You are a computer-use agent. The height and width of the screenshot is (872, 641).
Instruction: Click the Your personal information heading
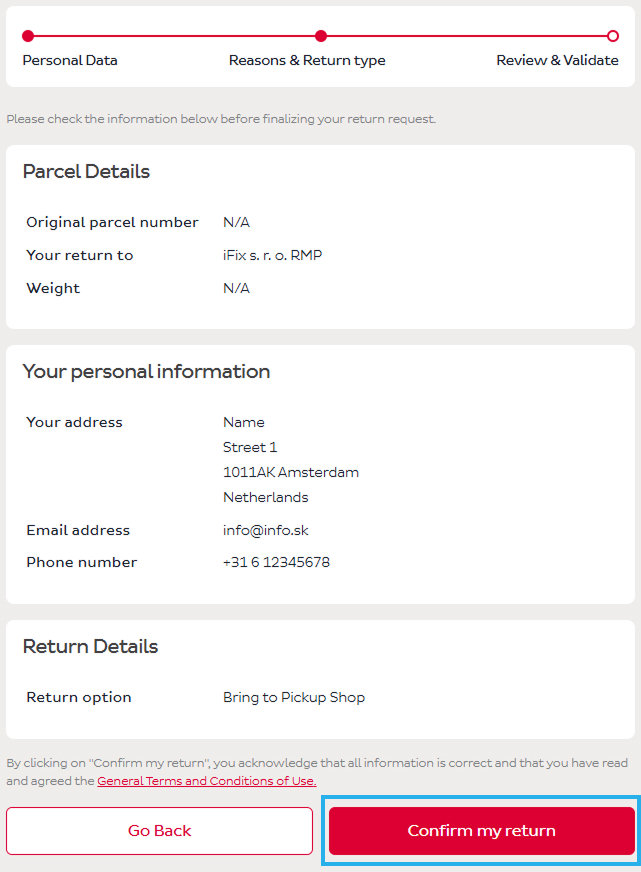146,372
